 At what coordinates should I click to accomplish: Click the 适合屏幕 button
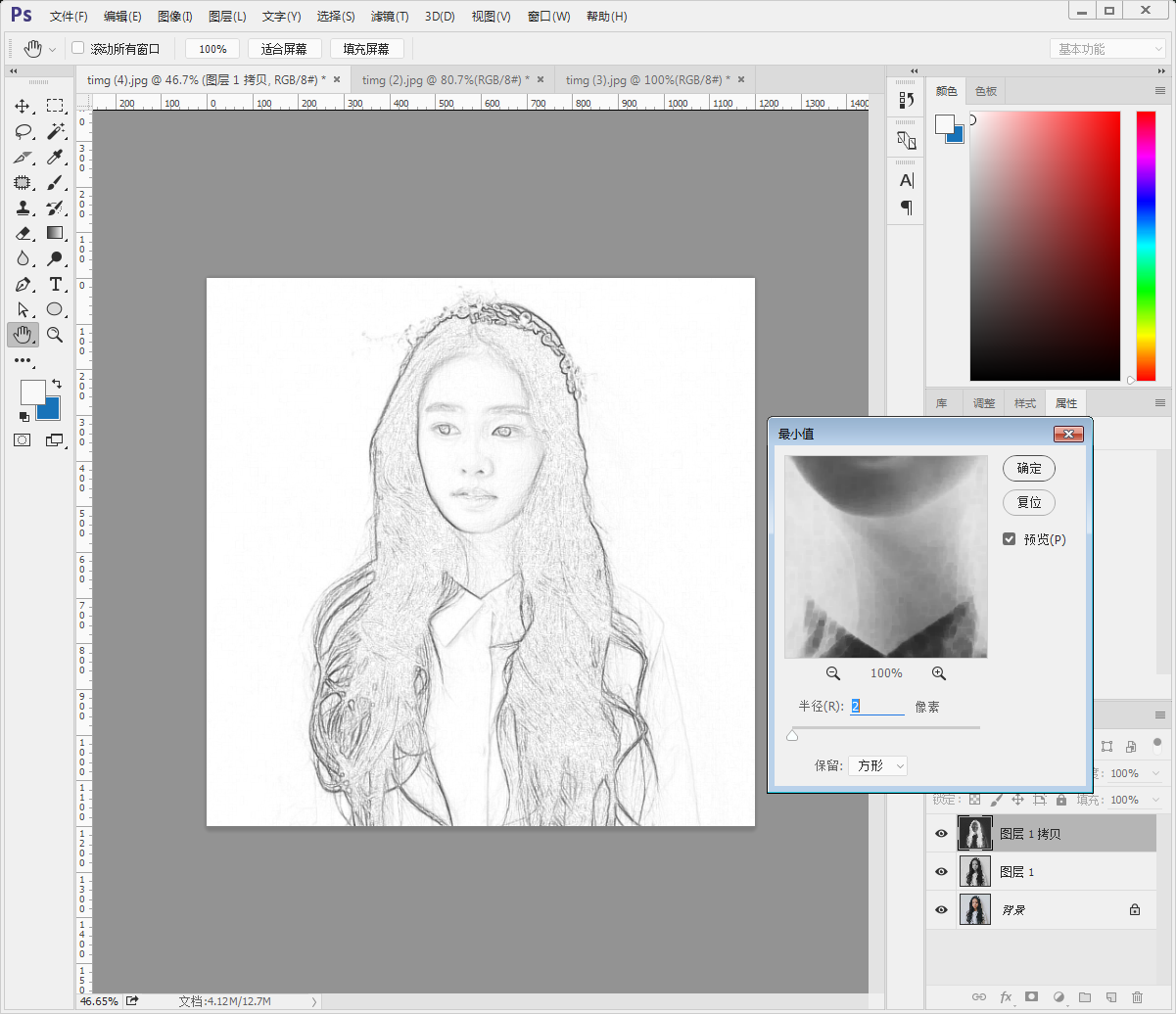[284, 49]
